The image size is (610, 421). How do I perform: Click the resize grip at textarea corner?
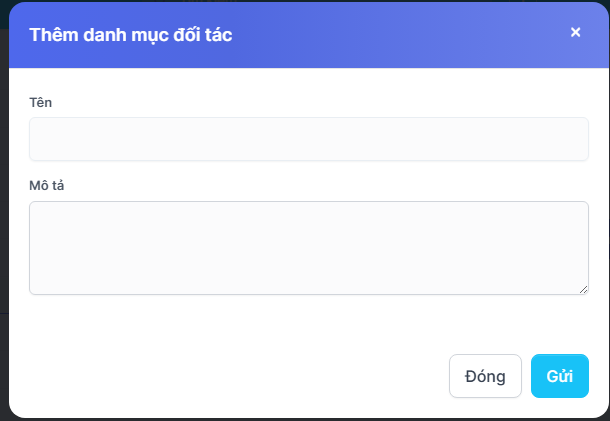(x=583, y=289)
